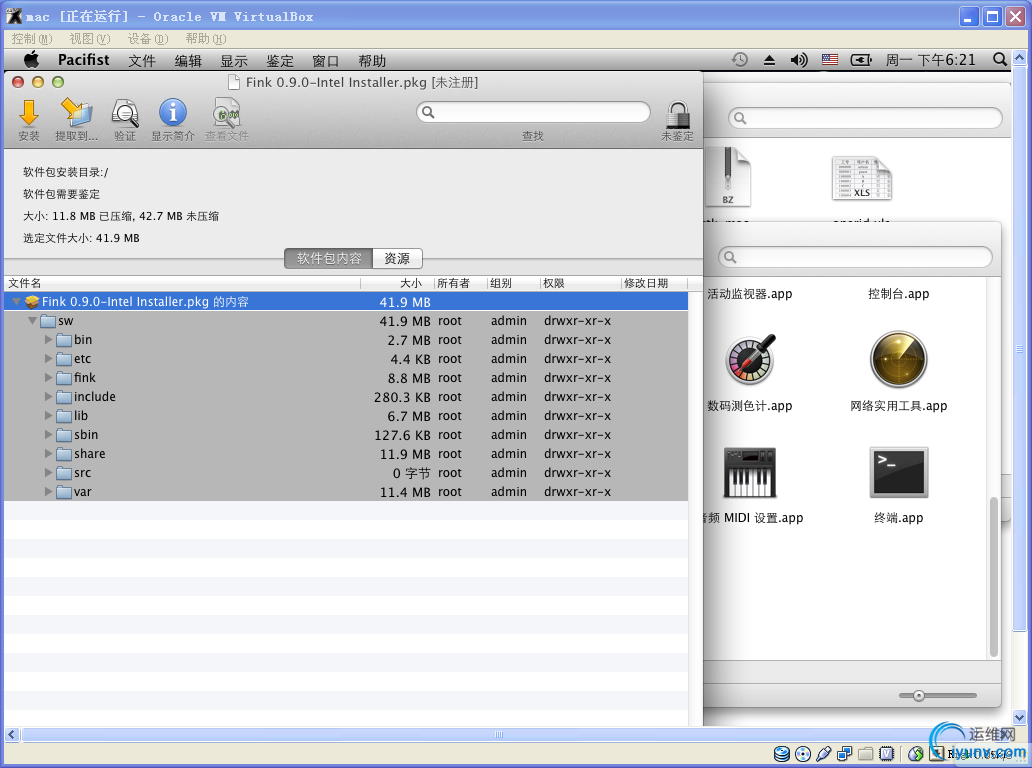
Task: Open the 数码测色计.app color meter icon
Action: [x=750, y=361]
